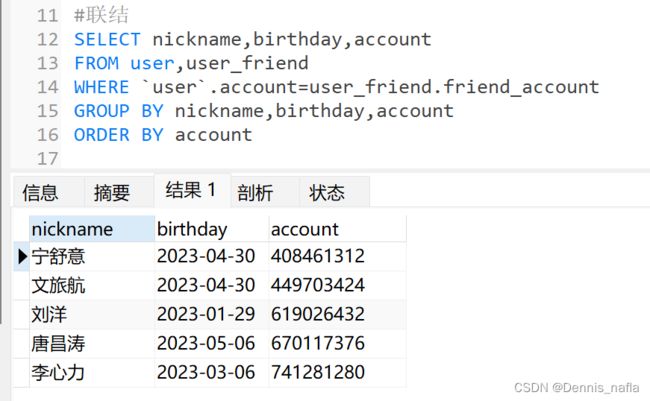
Task: Select the cell 宁舒意
Action: 92,256
